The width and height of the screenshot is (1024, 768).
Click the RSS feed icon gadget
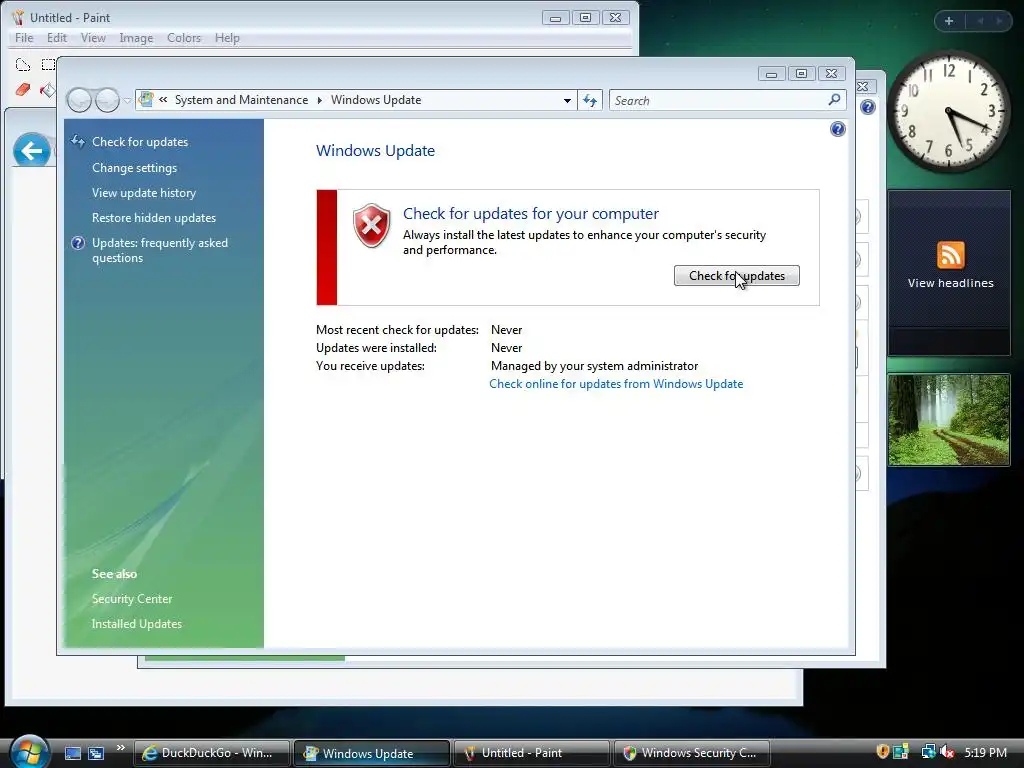950,255
